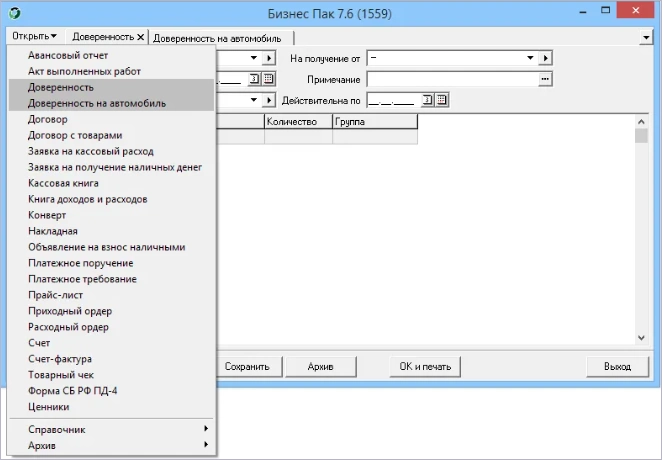
Task: Expand the На получение от combo box
Action: [x=531, y=58]
